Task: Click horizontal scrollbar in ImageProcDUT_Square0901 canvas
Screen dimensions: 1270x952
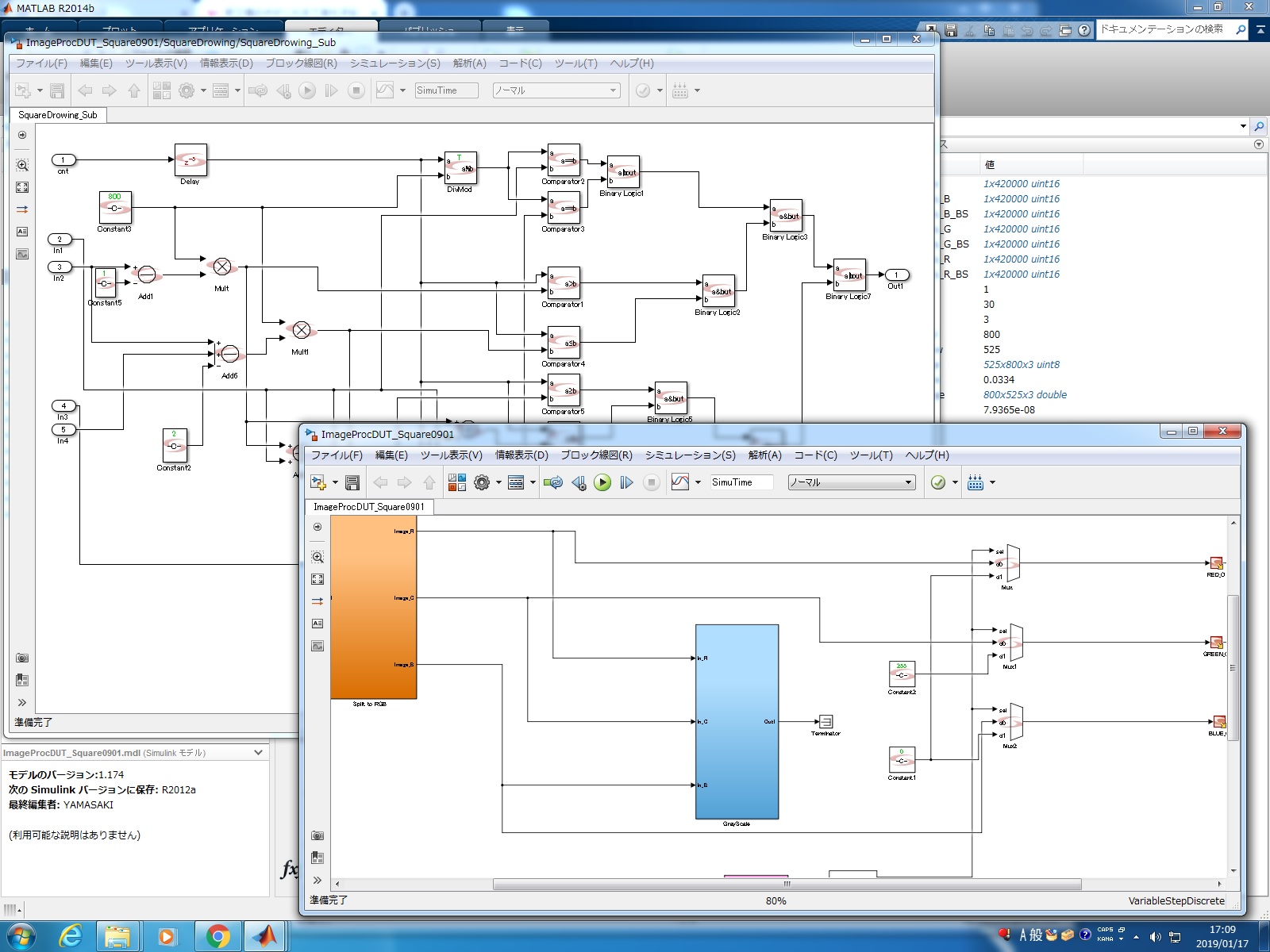Action: pos(787,884)
